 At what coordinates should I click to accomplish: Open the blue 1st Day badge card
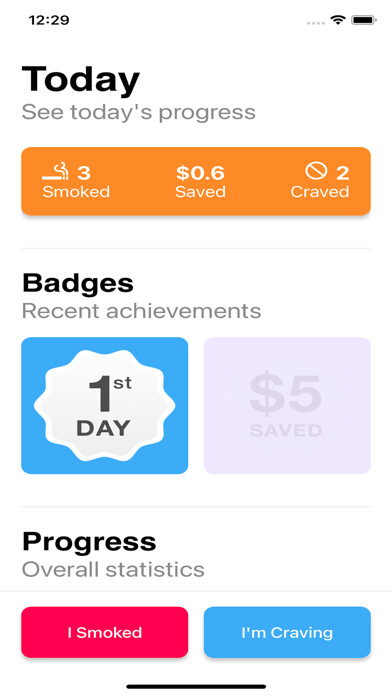104,405
